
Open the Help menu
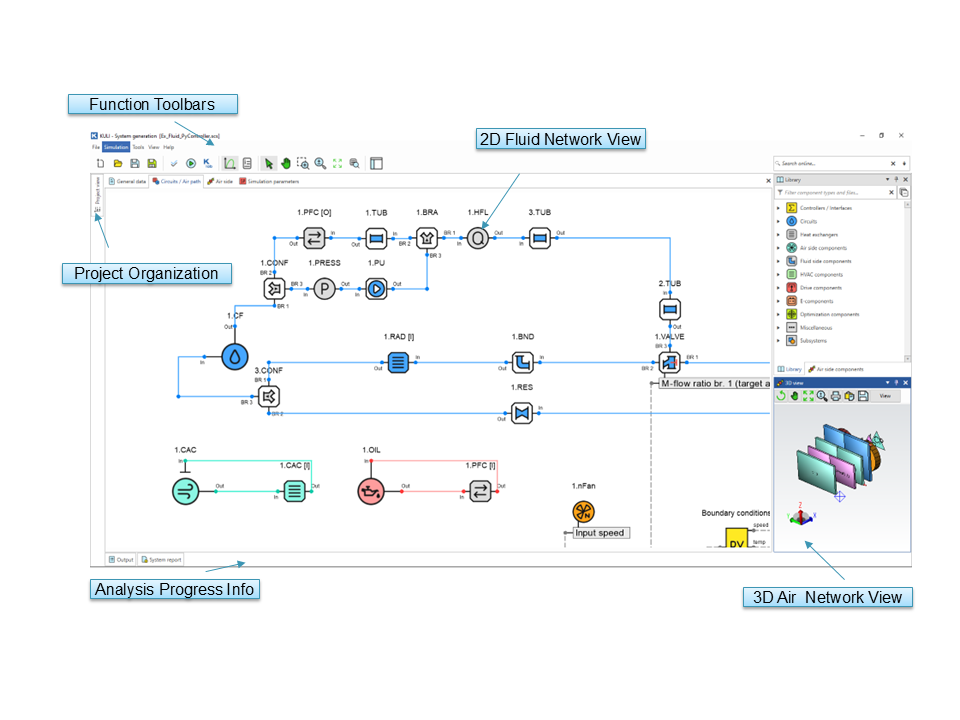point(168,147)
